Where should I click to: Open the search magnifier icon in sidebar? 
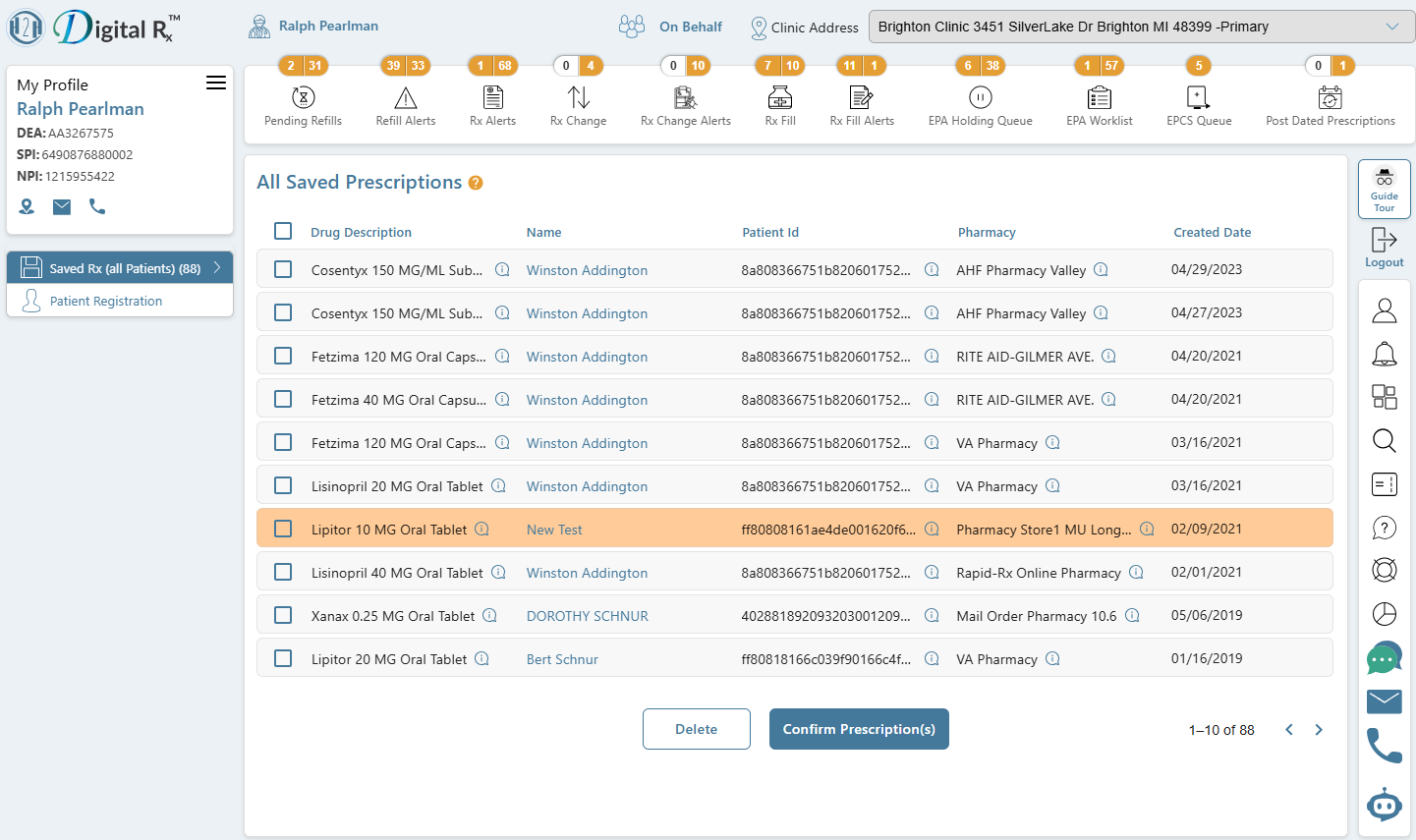tap(1385, 440)
